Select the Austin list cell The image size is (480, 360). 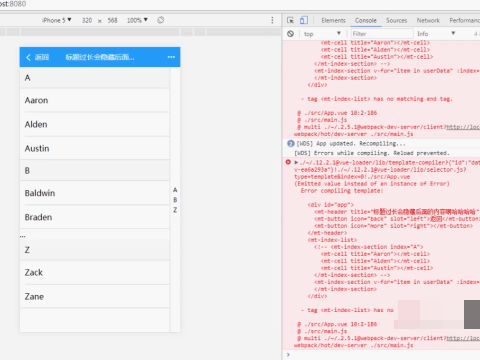pyautogui.click(x=95, y=148)
